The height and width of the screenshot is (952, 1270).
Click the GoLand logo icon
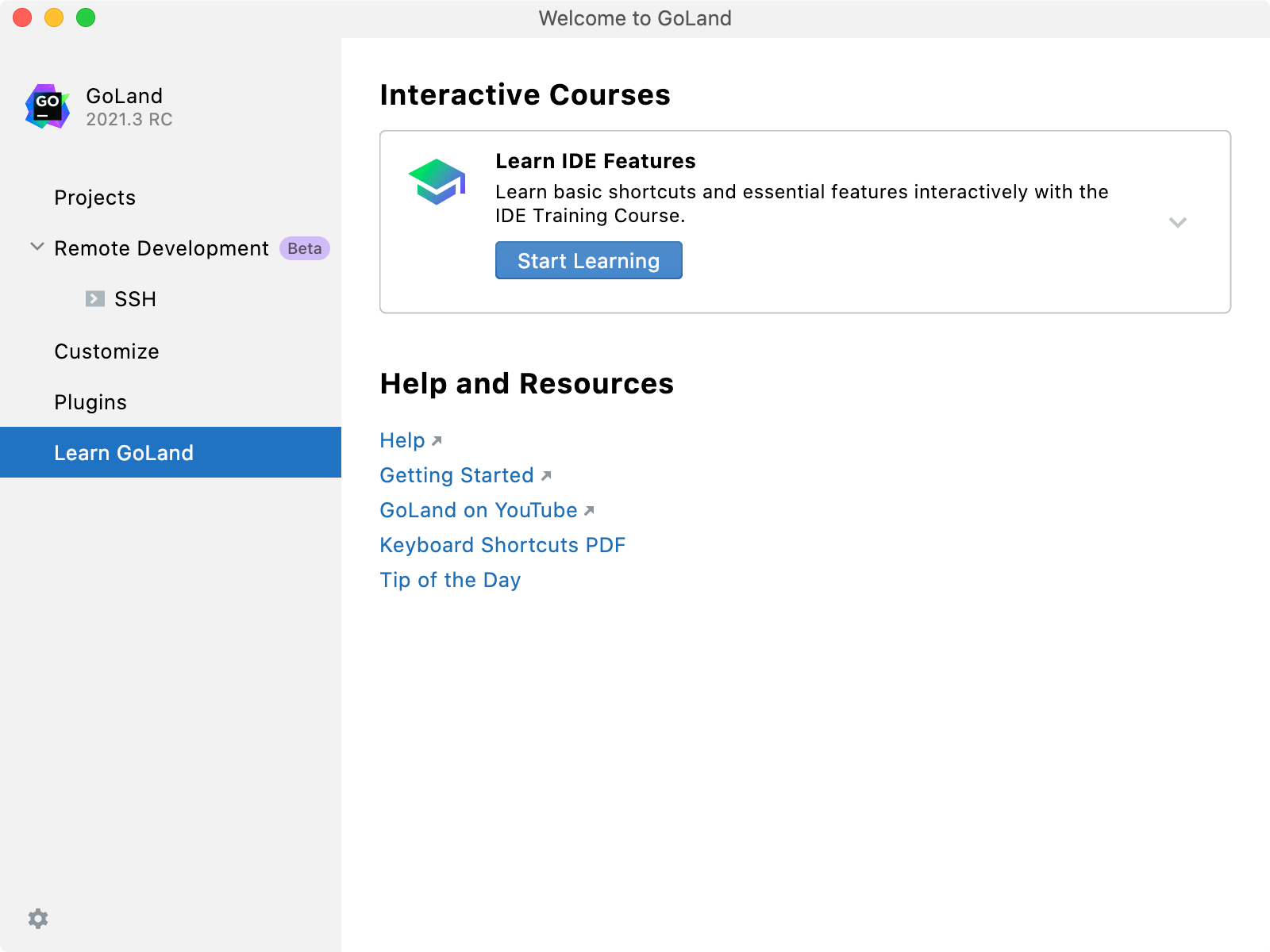[48, 106]
